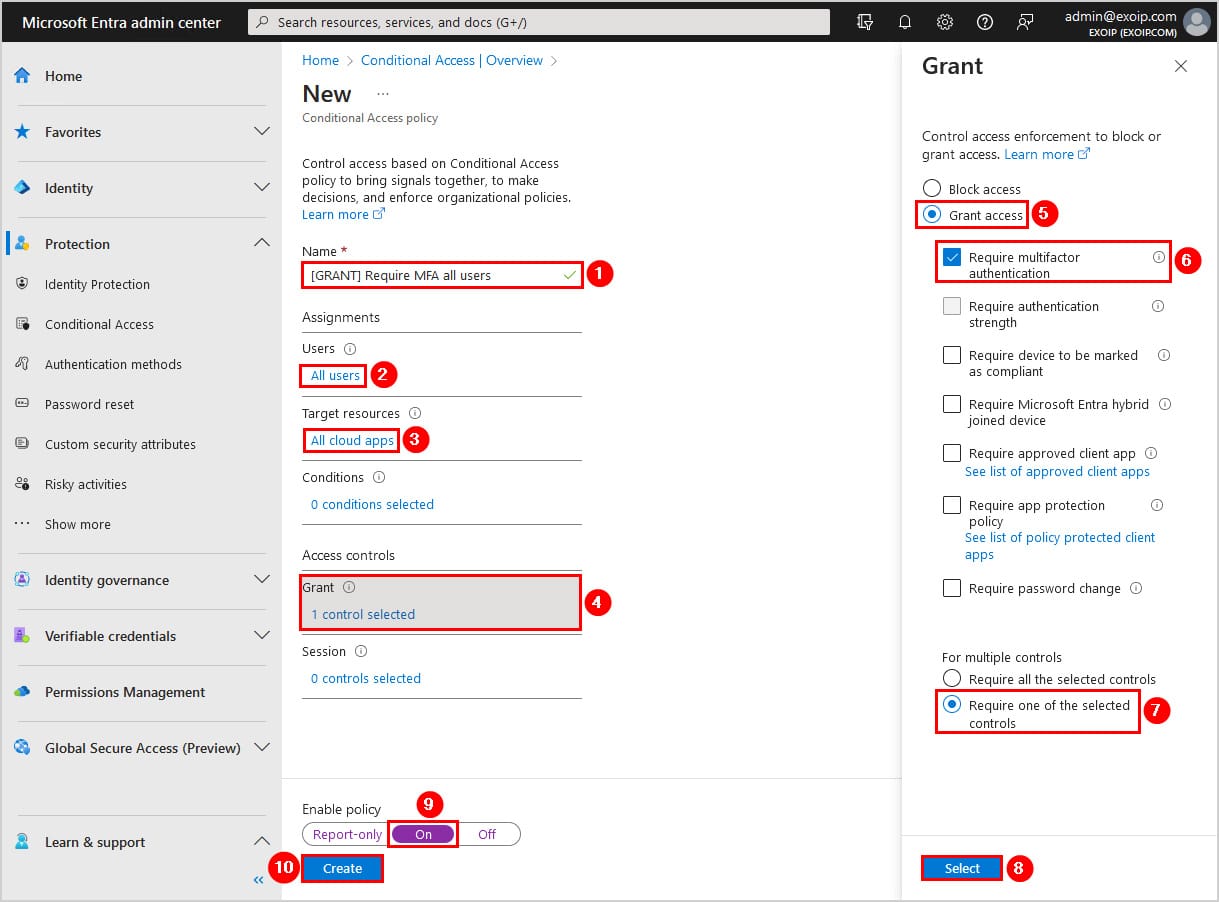Image resolution: width=1219 pixels, height=902 pixels.
Task: Click the Learn & support person icon
Action: tap(22, 842)
